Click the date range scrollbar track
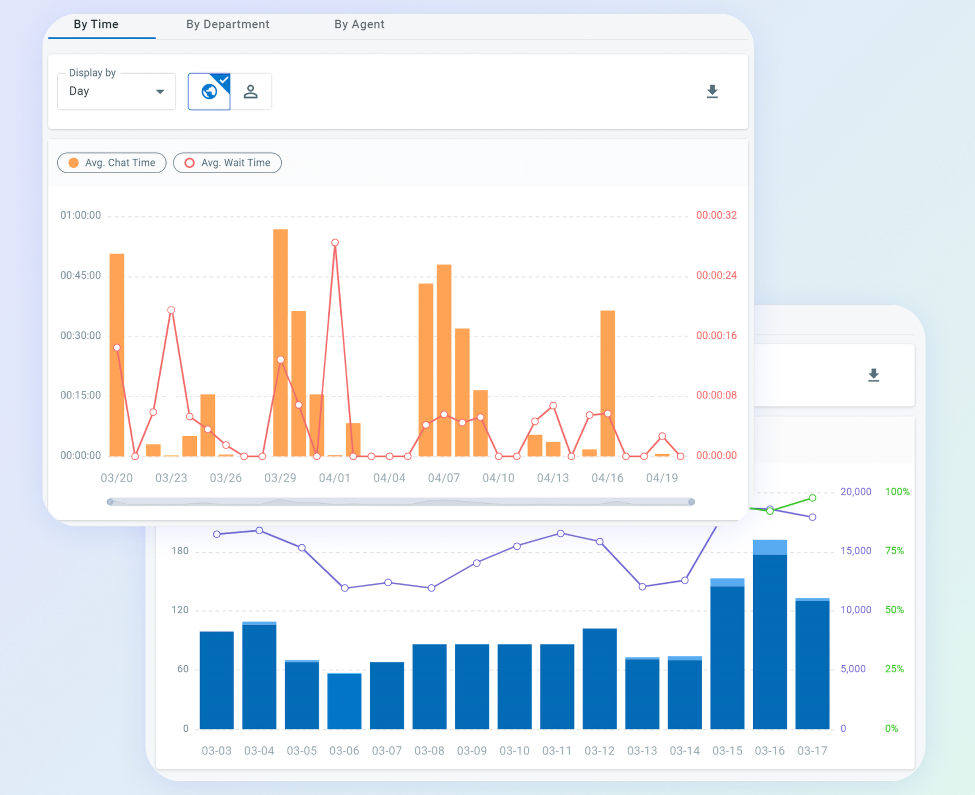This screenshot has height=795, width=975. click(x=400, y=502)
